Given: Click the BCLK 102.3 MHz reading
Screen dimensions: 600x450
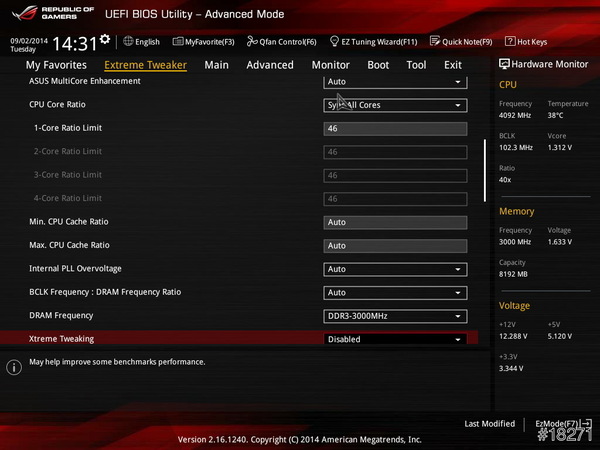Looking at the screenshot, I should click(x=516, y=147).
